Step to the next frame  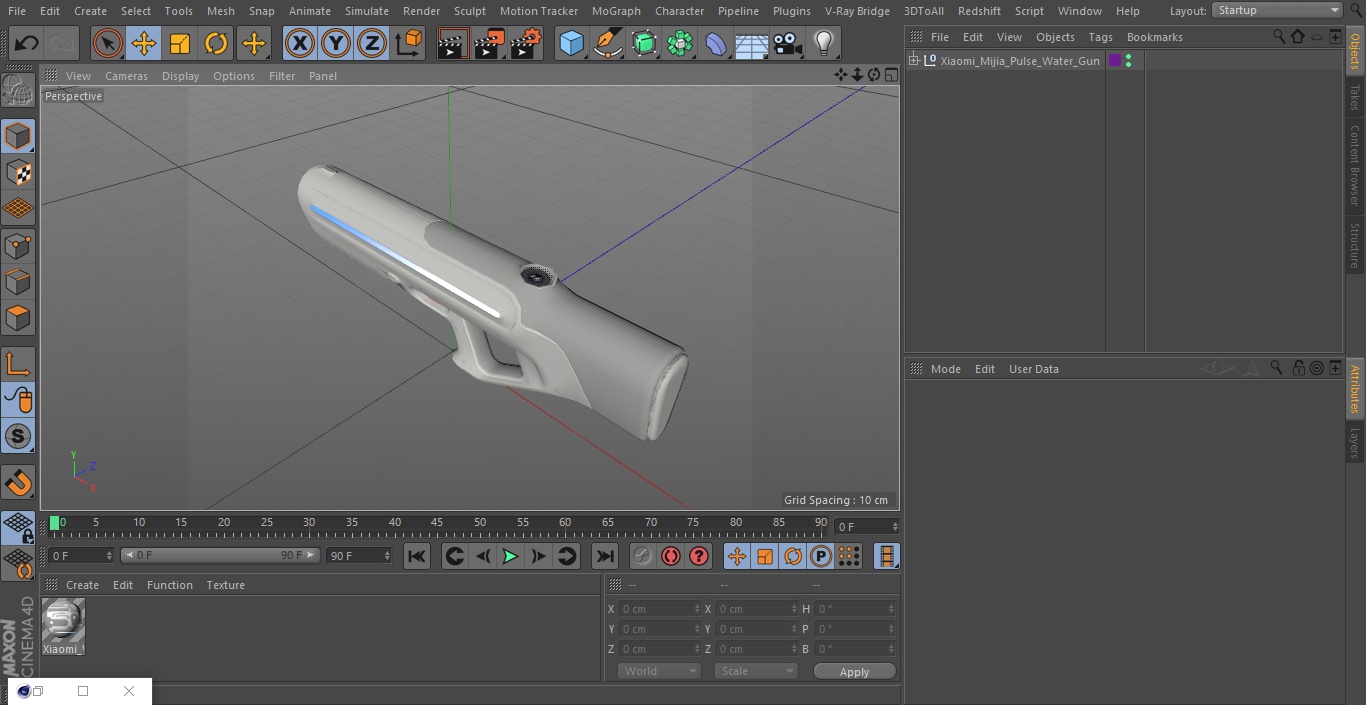point(538,556)
